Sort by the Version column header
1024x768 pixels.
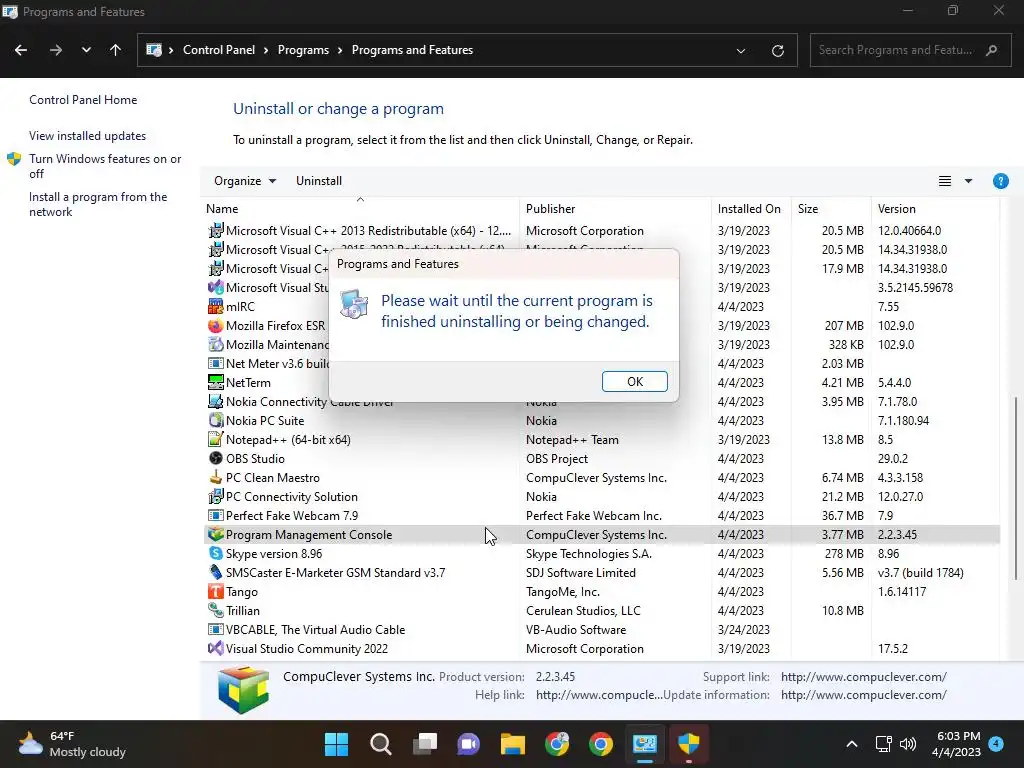[935, 208]
